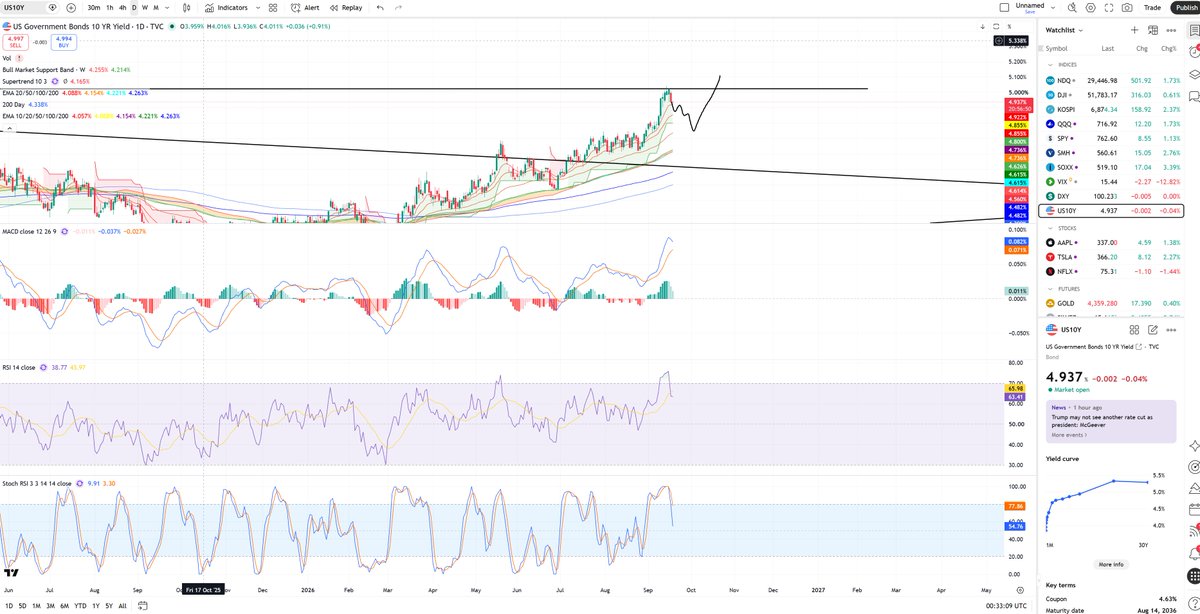Click the Publish button
1200x614 pixels.
(x=1186, y=7)
